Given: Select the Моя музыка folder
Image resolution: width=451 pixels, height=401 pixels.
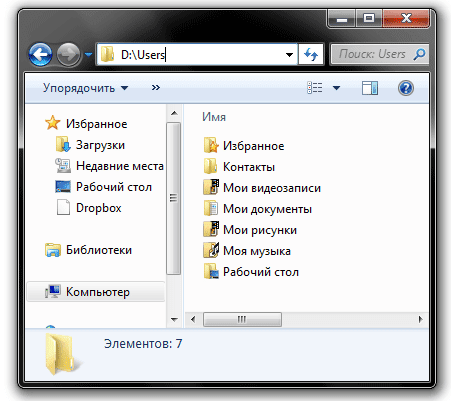Looking at the screenshot, I should point(247,251).
